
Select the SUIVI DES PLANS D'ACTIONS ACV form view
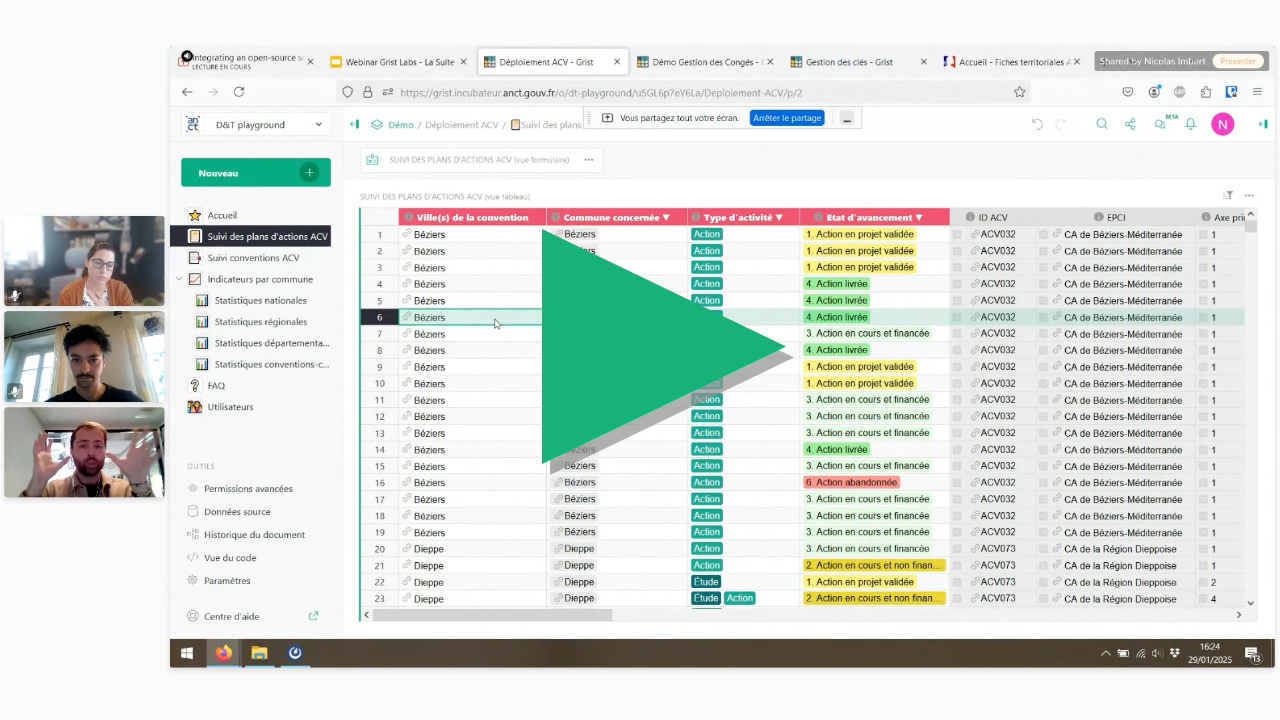click(x=479, y=159)
